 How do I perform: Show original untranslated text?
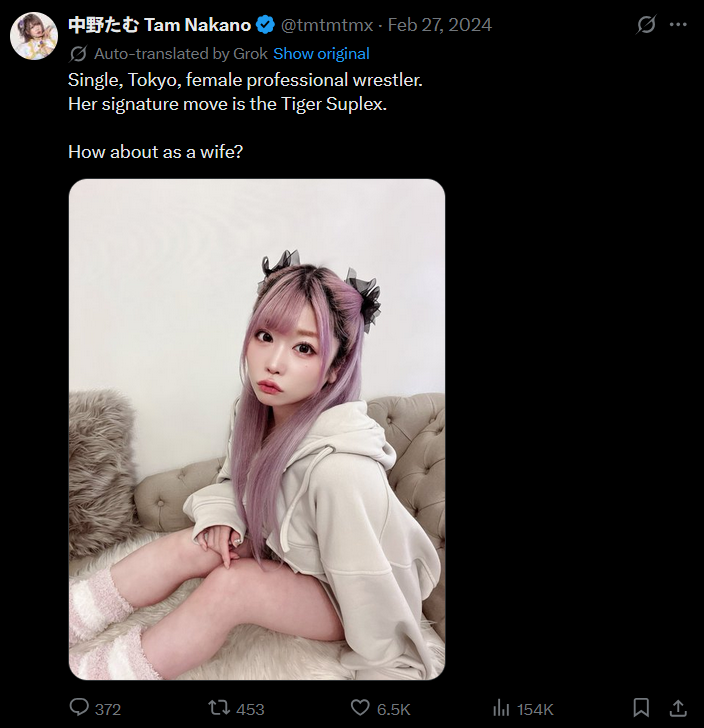pos(321,54)
